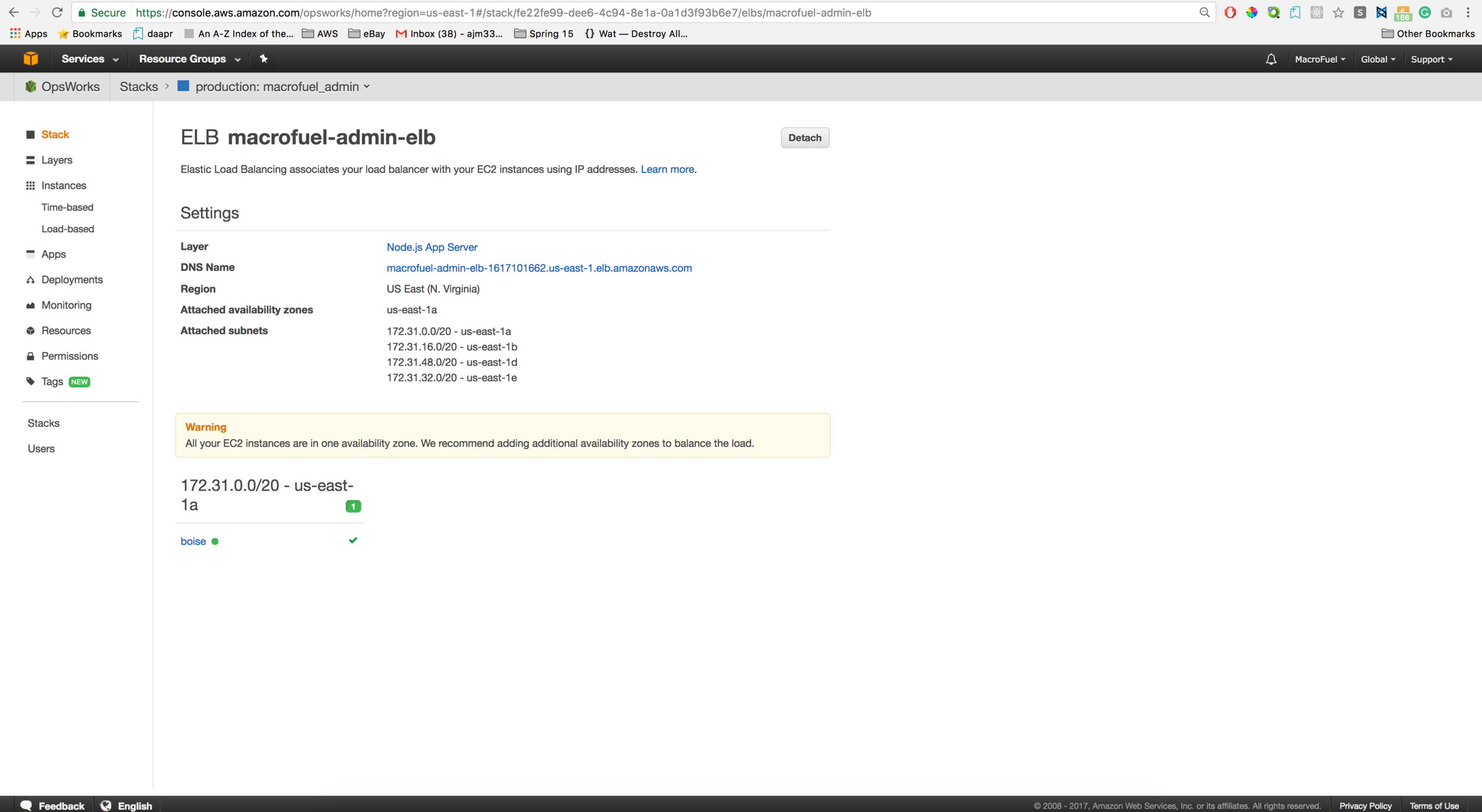
Task: Click the orange 168 badge extension icon
Action: point(1403,12)
